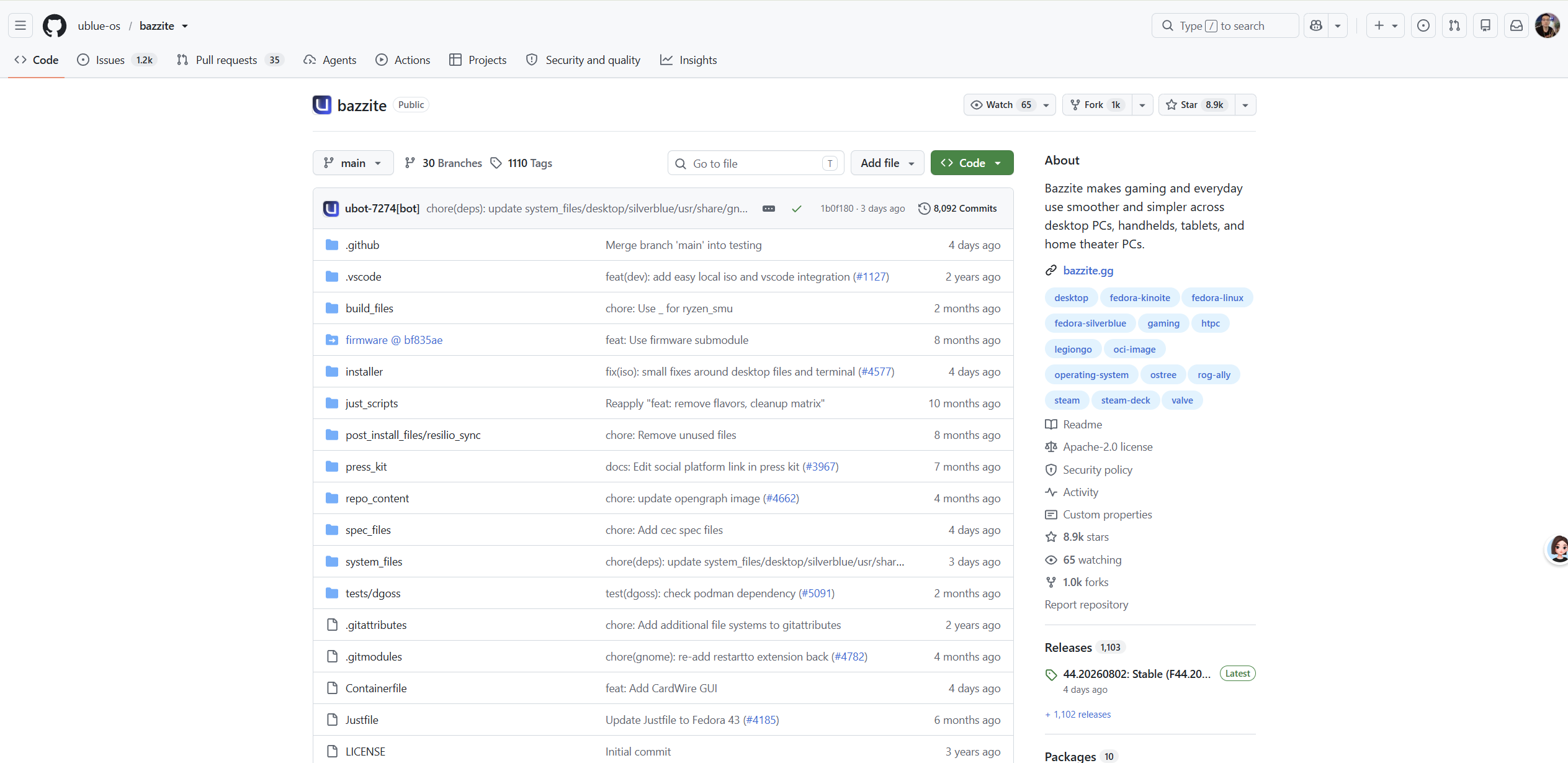The width and height of the screenshot is (1568, 763).
Task: Expand the Star lists arrow
Action: pos(1245,105)
